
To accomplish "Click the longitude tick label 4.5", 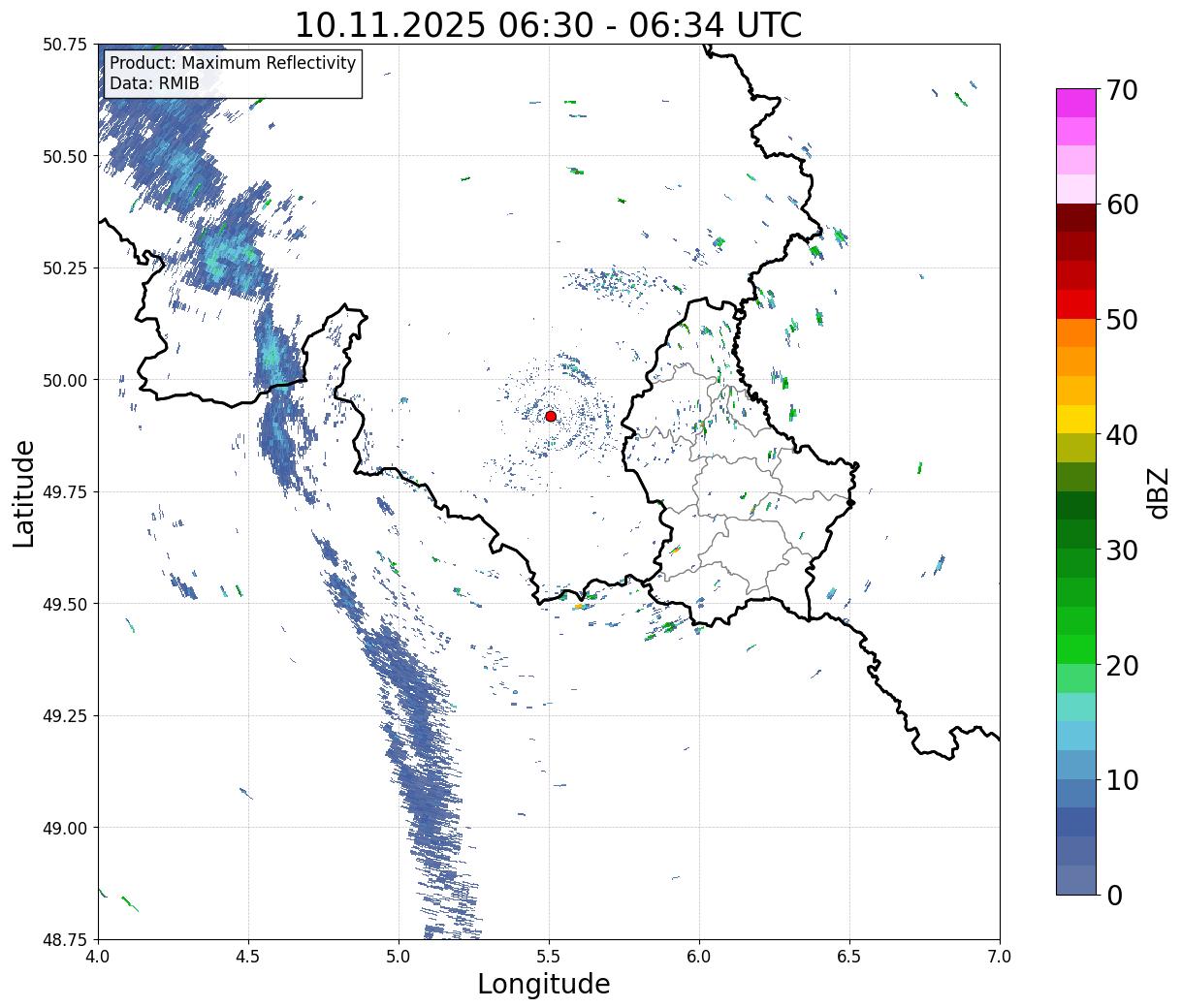I will [x=248, y=957].
